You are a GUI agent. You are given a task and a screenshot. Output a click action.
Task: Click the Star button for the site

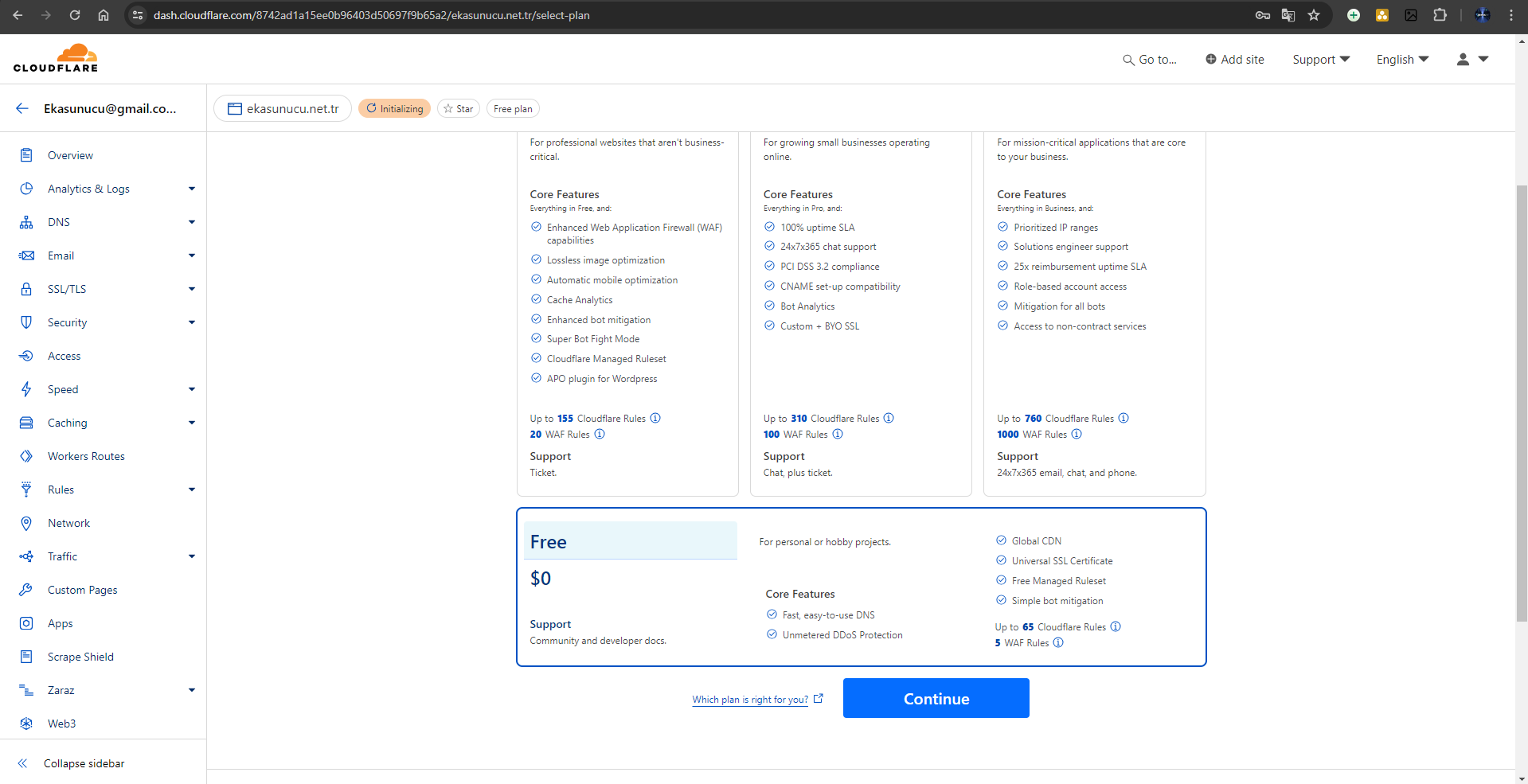[x=459, y=109]
